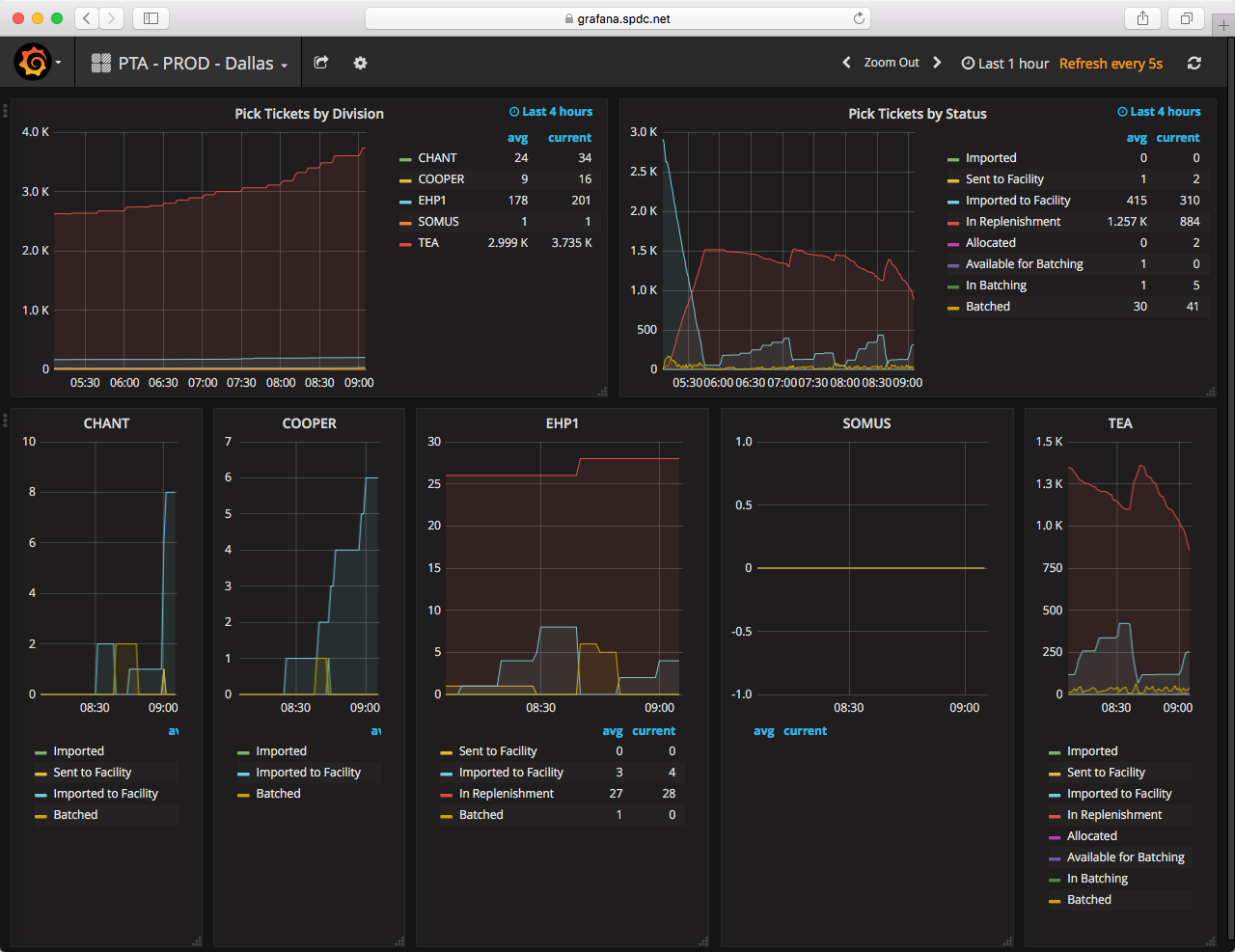1235x952 pixels.
Task: Click resize handle of COOPER panel
Action: coord(399,941)
